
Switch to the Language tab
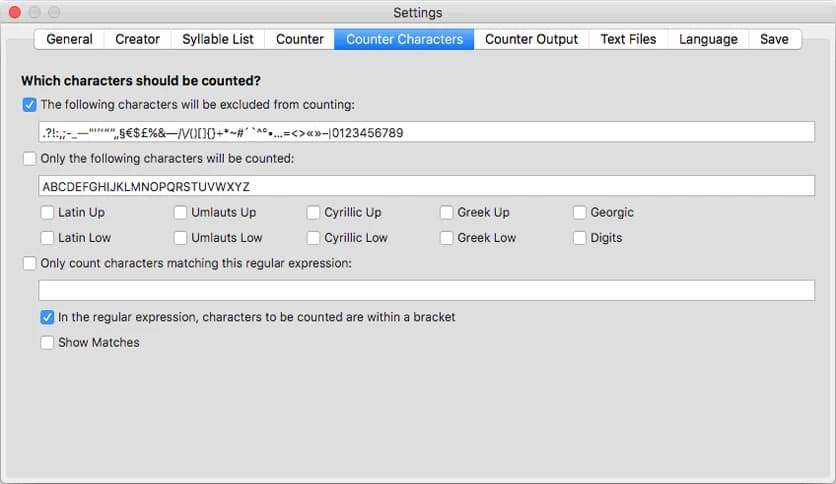708,39
